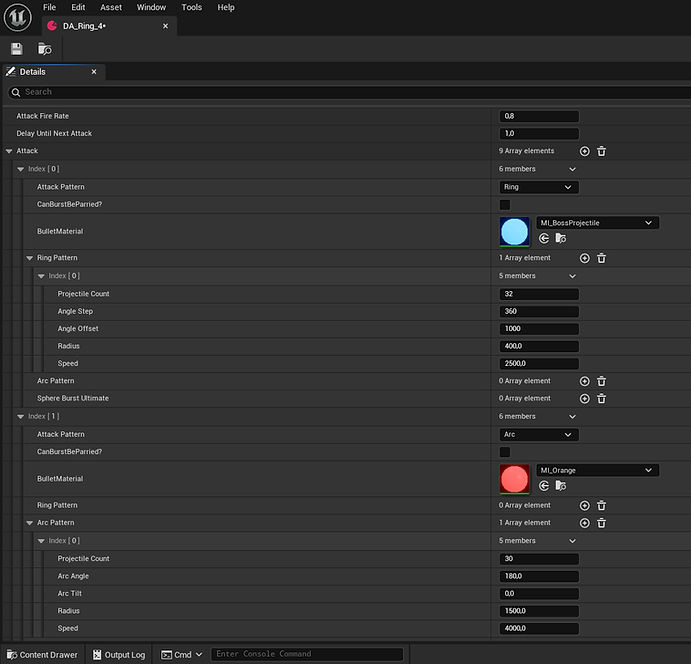Click the red MI_Orange material thumbnail
Viewport: 691px width, 664px height.
[x=514, y=479]
